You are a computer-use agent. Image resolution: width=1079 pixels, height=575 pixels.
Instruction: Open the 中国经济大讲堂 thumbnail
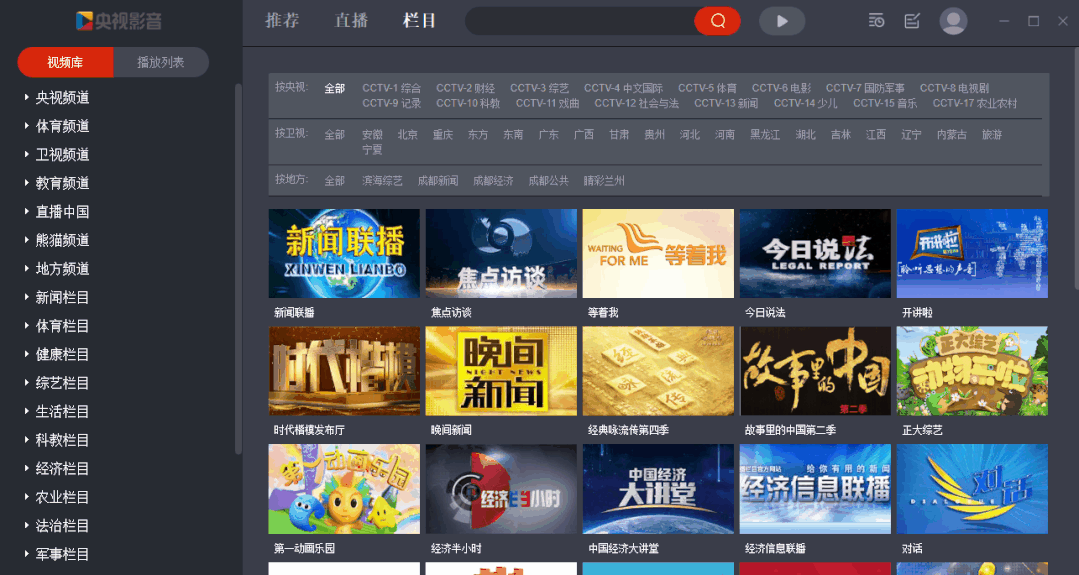pyautogui.click(x=658, y=489)
